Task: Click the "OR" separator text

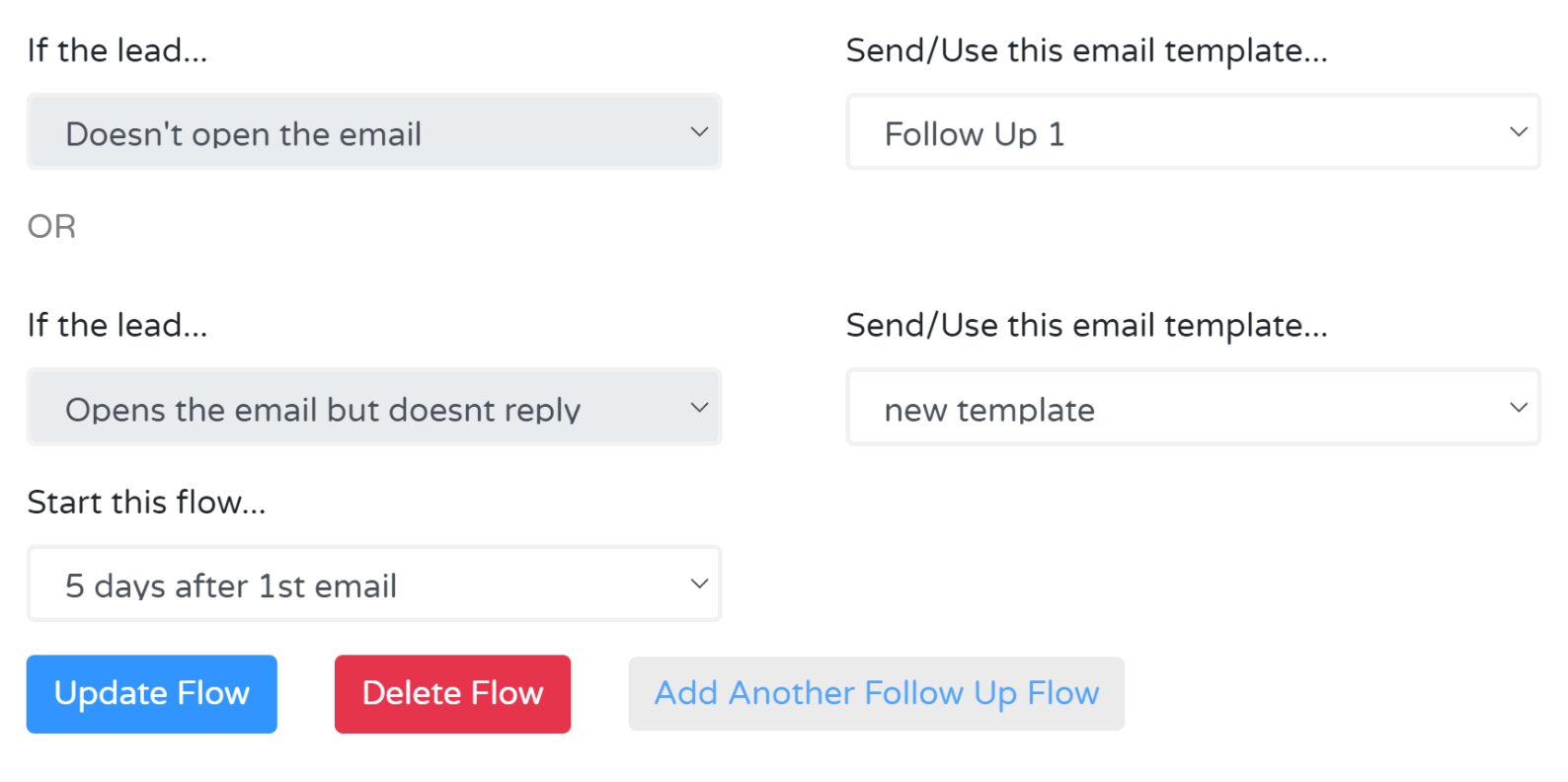Action: pos(51,226)
